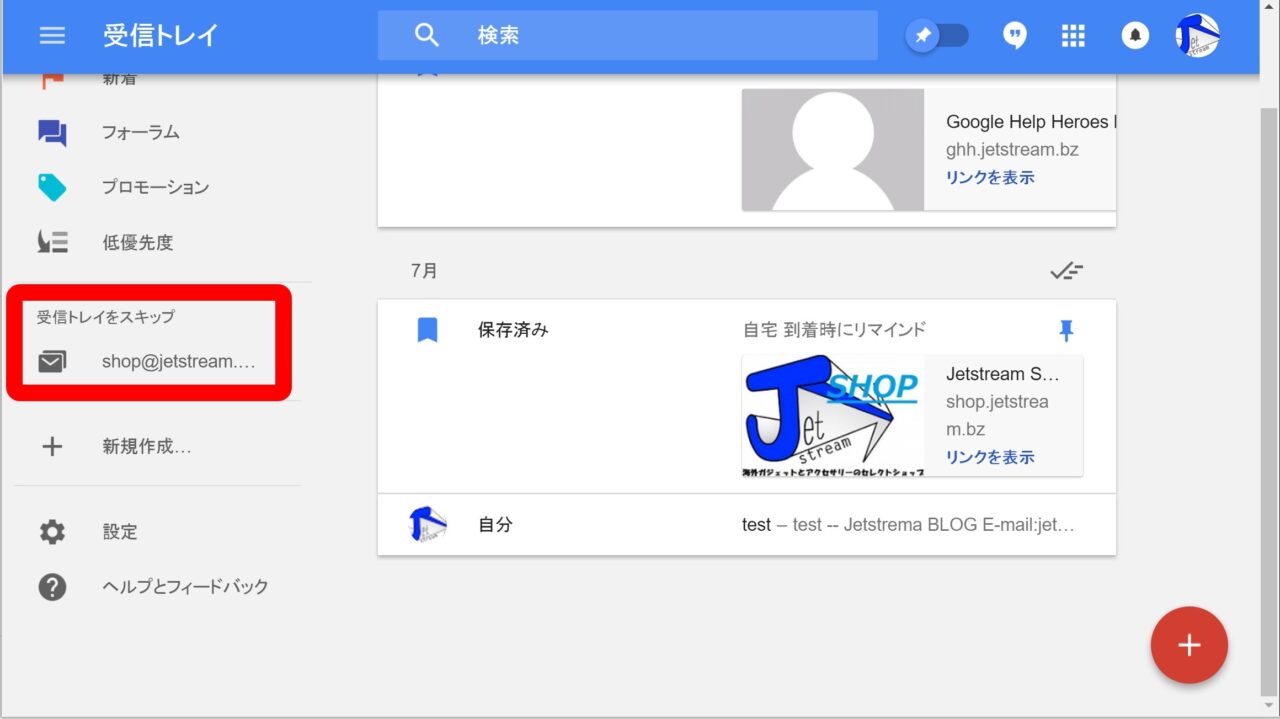Click the search magnifier icon
The image size is (1280, 719).
pos(427,36)
